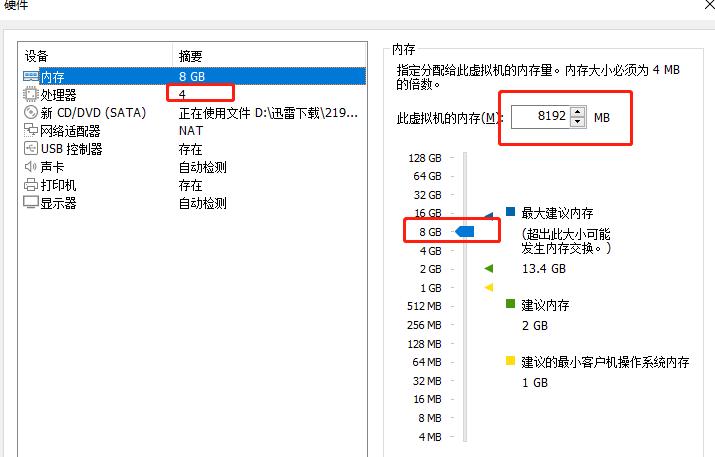715x457 pixels.
Task: Click the green 建议内存 legend swatch
Action: [x=511, y=304]
